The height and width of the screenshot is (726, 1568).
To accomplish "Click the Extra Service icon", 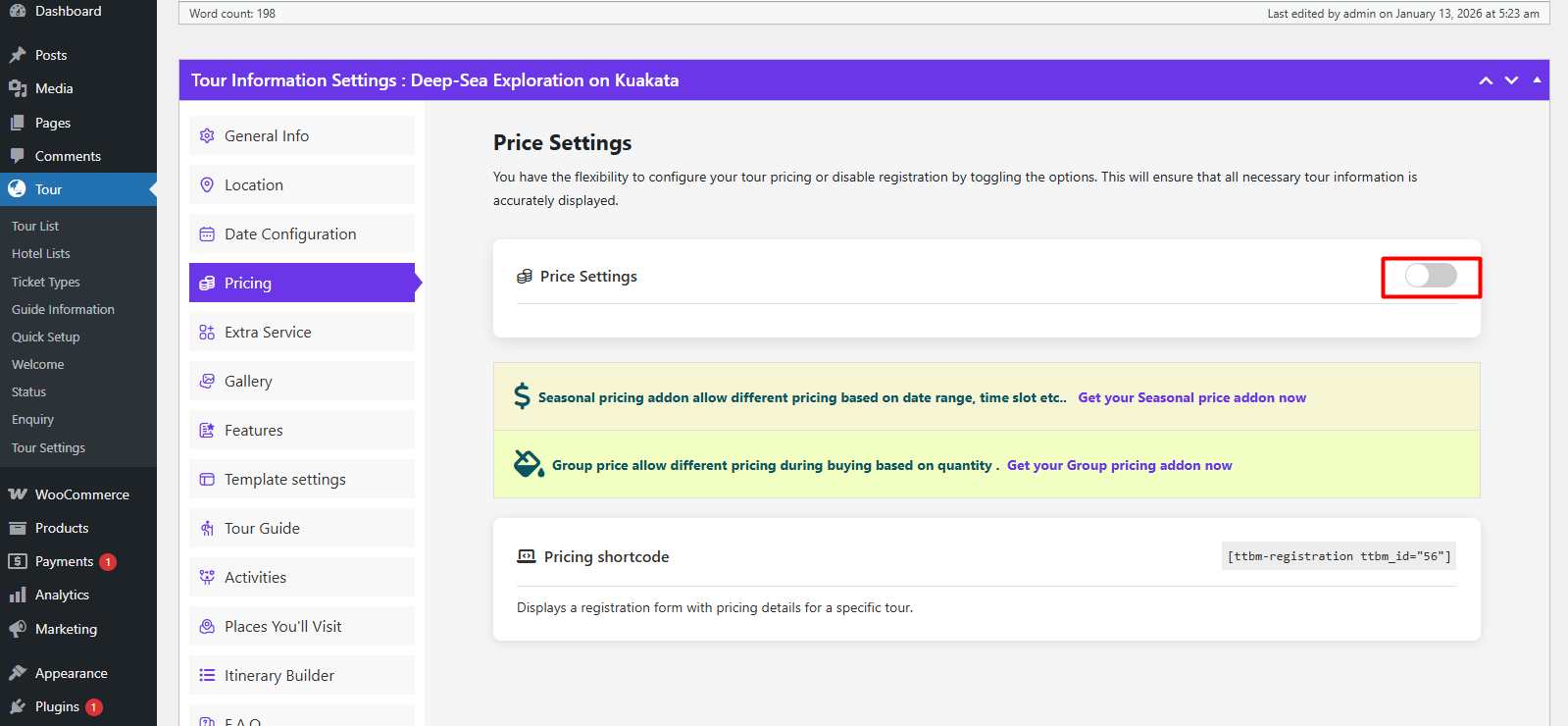I will (207, 333).
